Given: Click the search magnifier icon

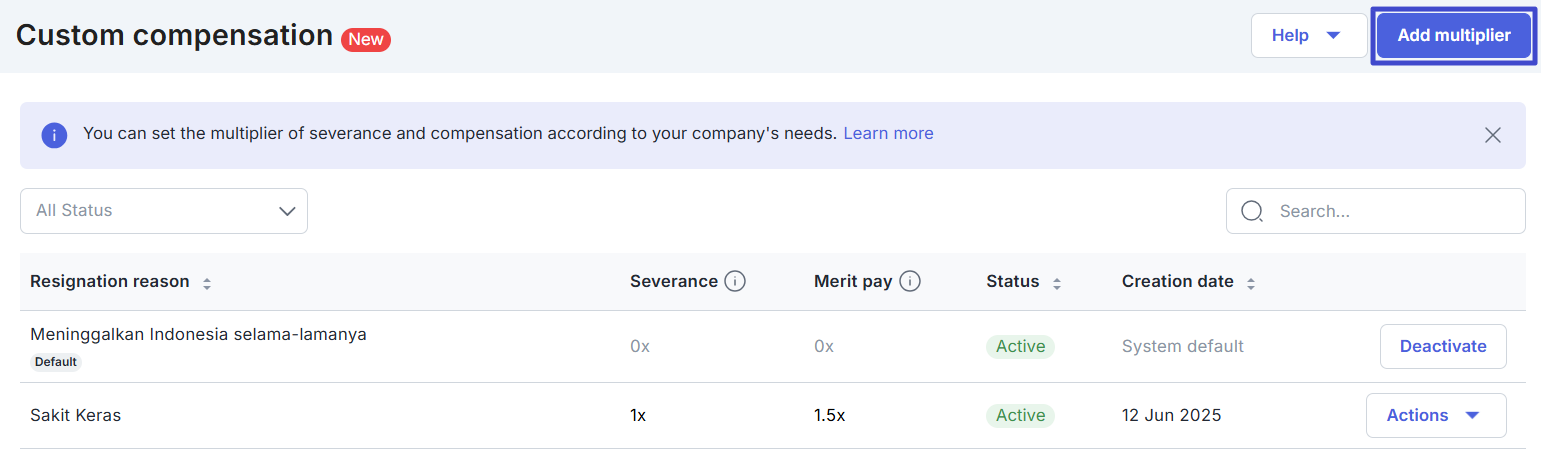Looking at the screenshot, I should click(x=1252, y=211).
